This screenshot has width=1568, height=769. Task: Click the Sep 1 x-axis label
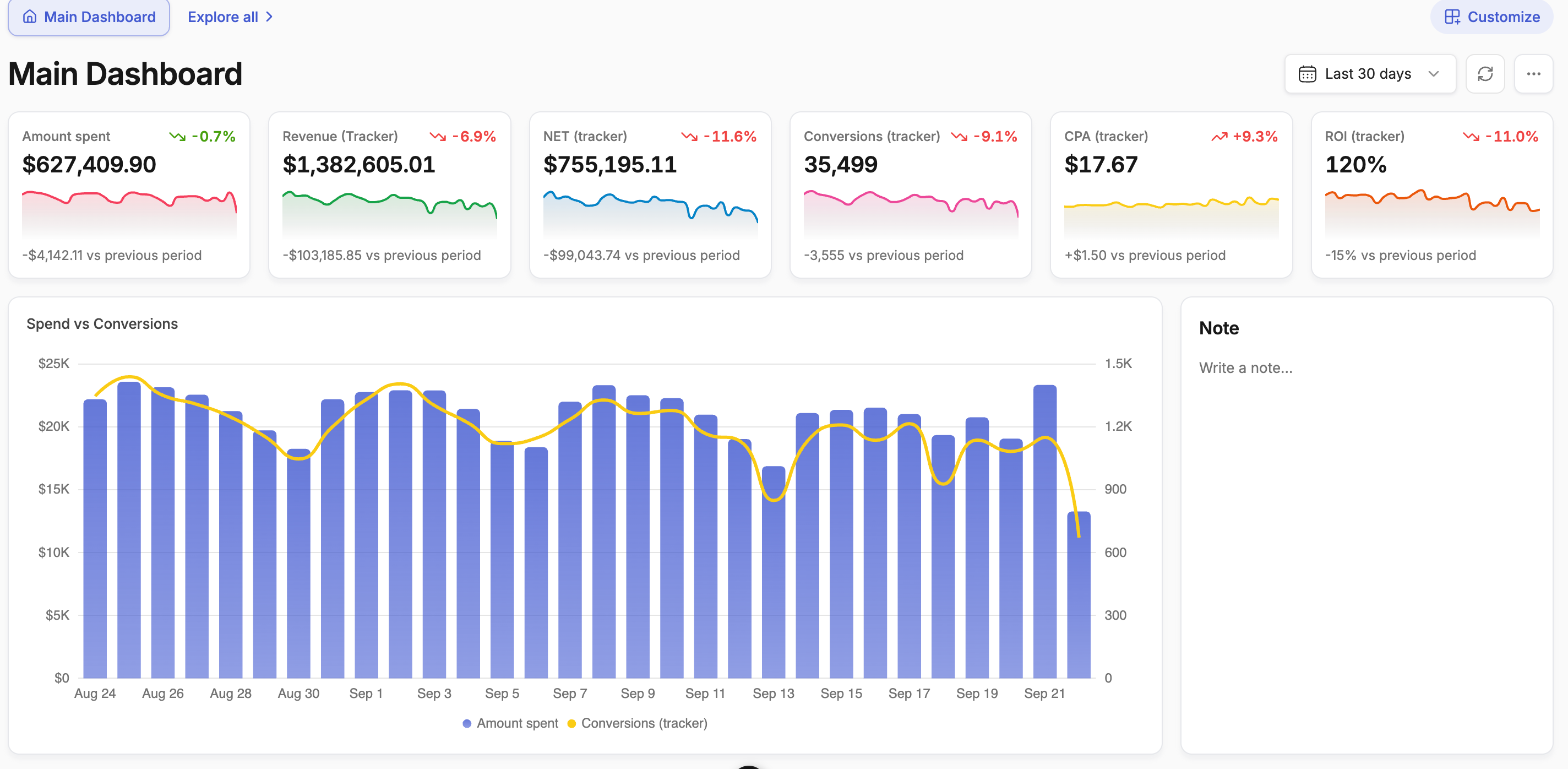tap(366, 694)
